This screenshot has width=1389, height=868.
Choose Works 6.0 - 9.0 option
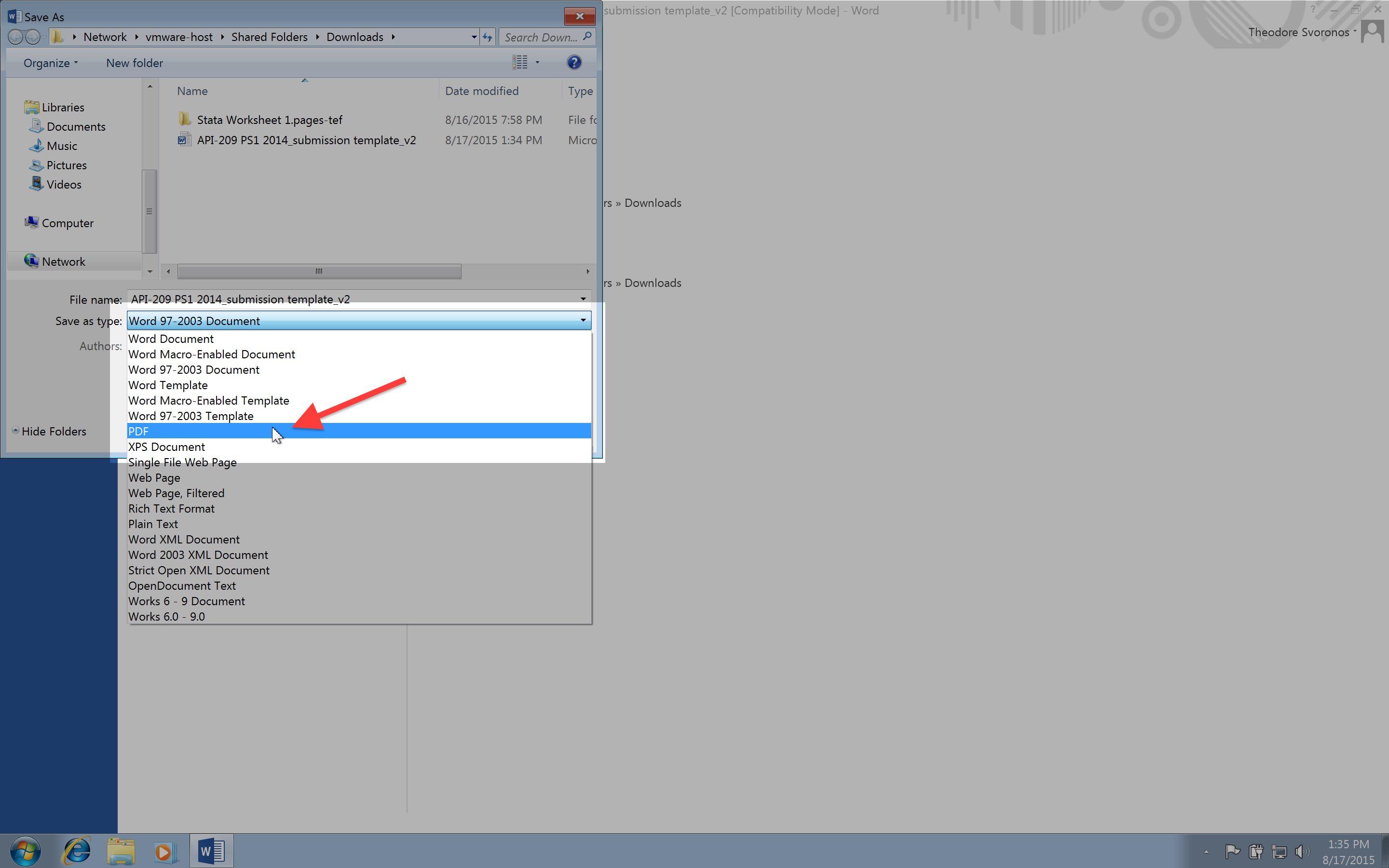[359, 617]
